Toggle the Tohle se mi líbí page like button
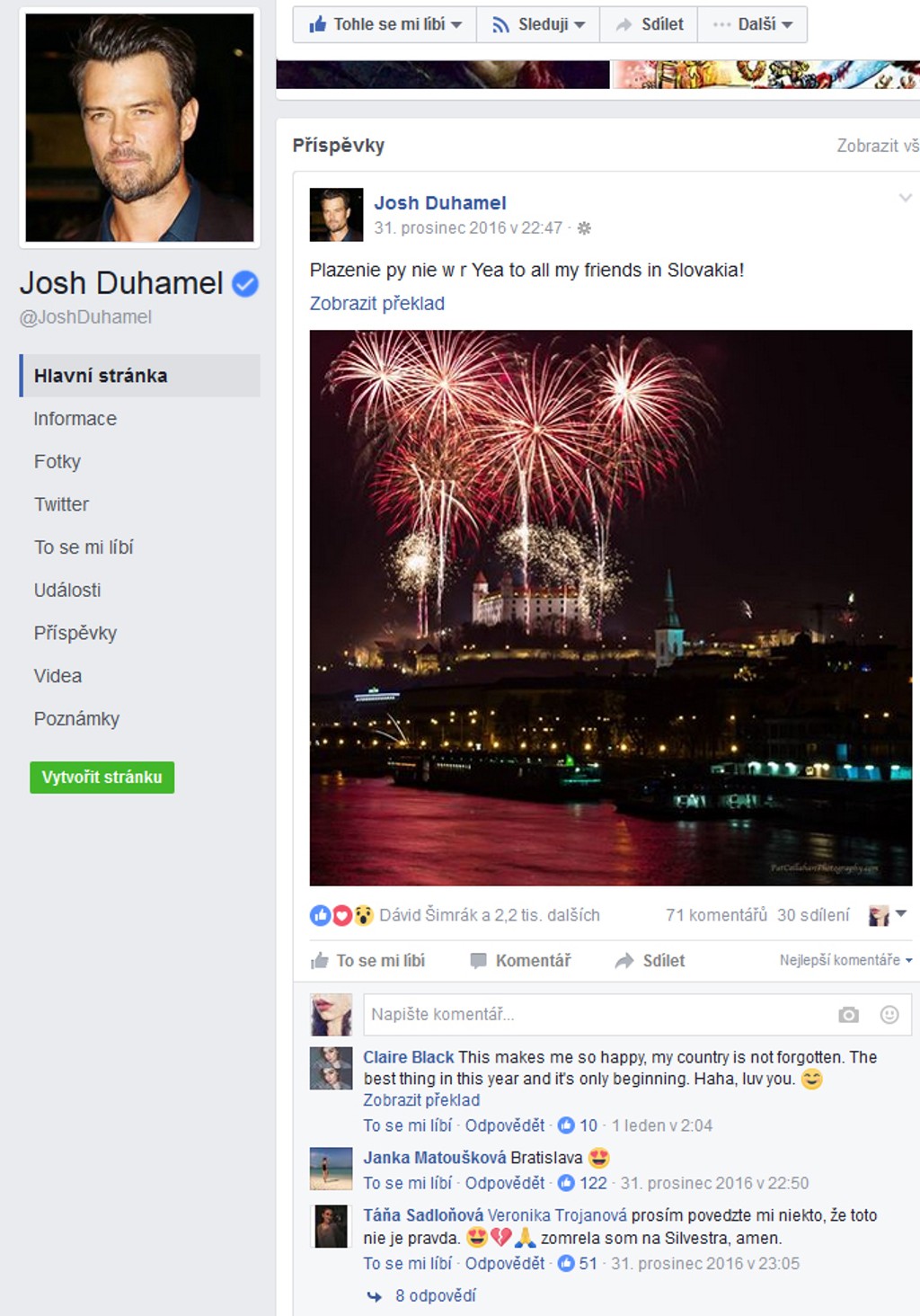920x1316 pixels. [x=385, y=24]
